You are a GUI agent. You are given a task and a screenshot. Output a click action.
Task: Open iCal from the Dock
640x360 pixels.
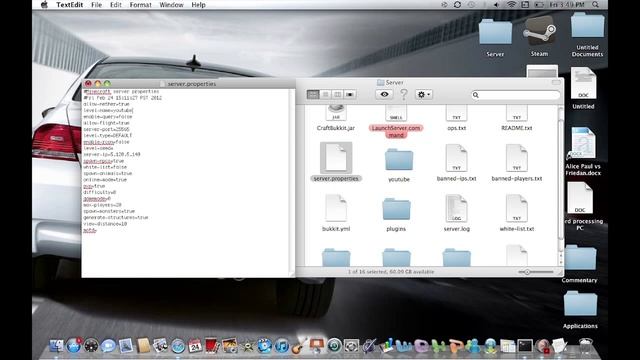point(195,346)
